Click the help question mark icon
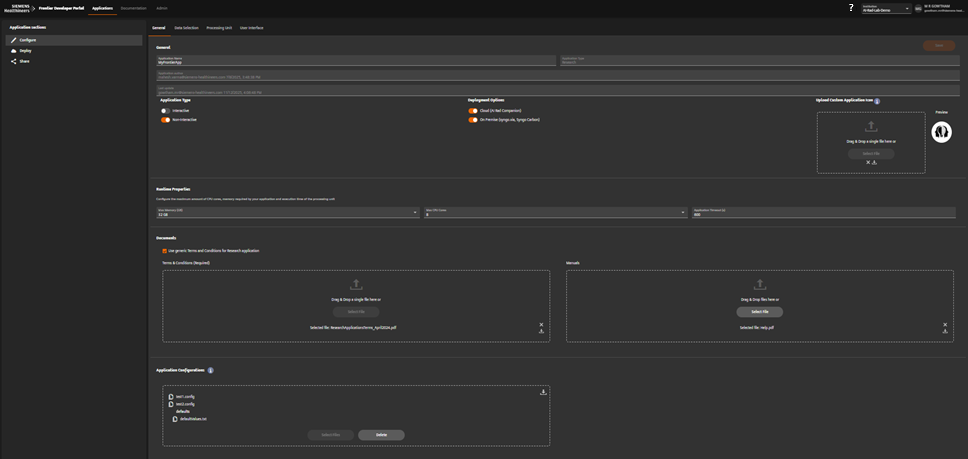Image resolution: width=968 pixels, height=459 pixels. [x=851, y=8]
